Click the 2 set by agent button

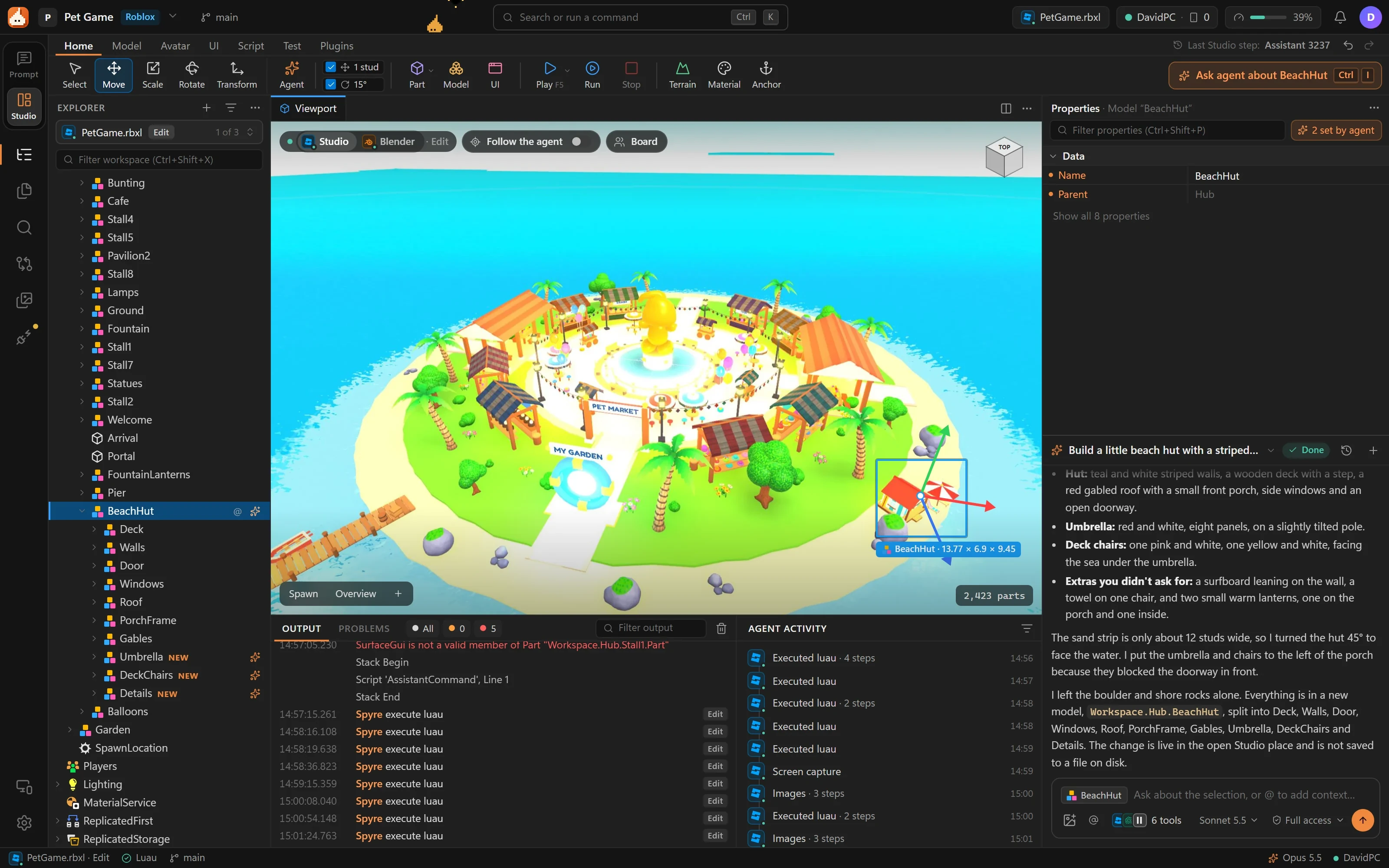(x=1336, y=130)
